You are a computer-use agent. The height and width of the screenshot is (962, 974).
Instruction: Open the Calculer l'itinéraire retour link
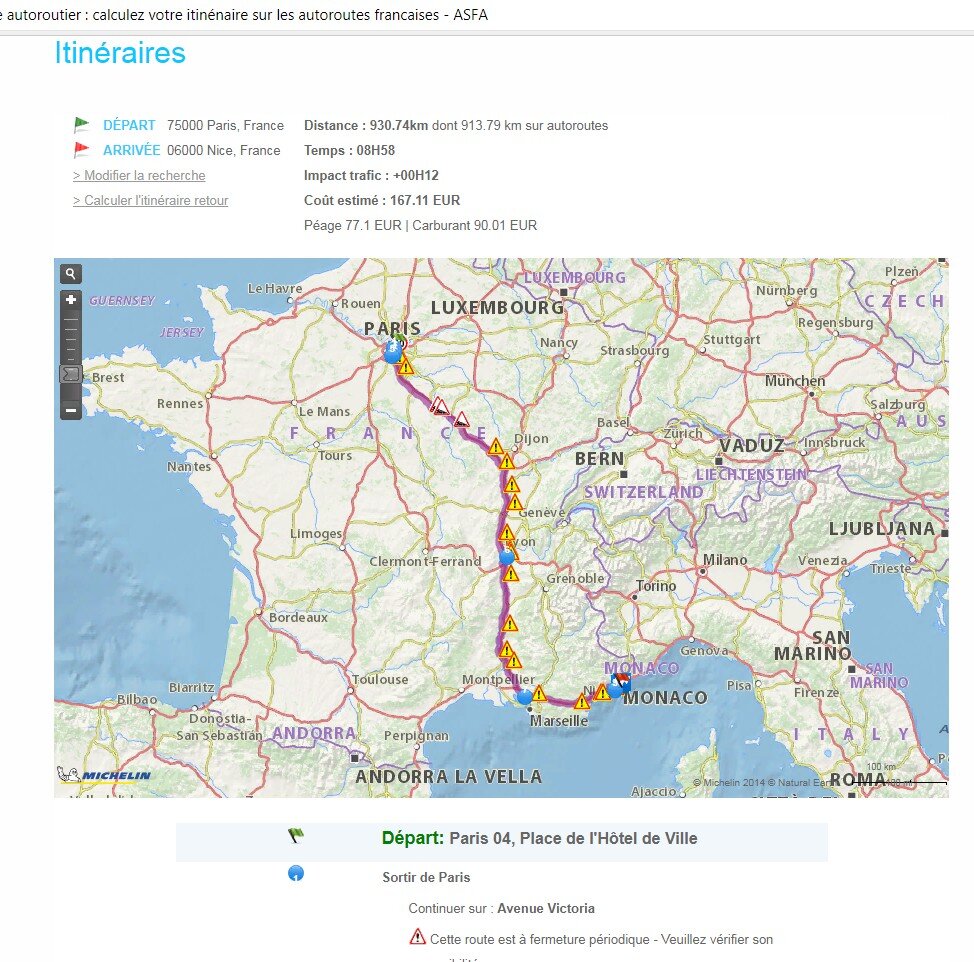click(x=150, y=201)
